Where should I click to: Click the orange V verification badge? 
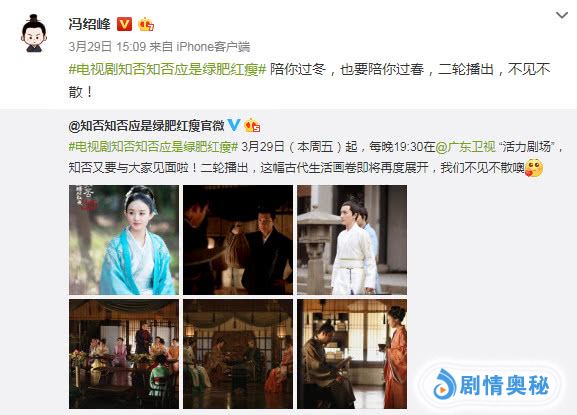pyautogui.click(x=124, y=24)
